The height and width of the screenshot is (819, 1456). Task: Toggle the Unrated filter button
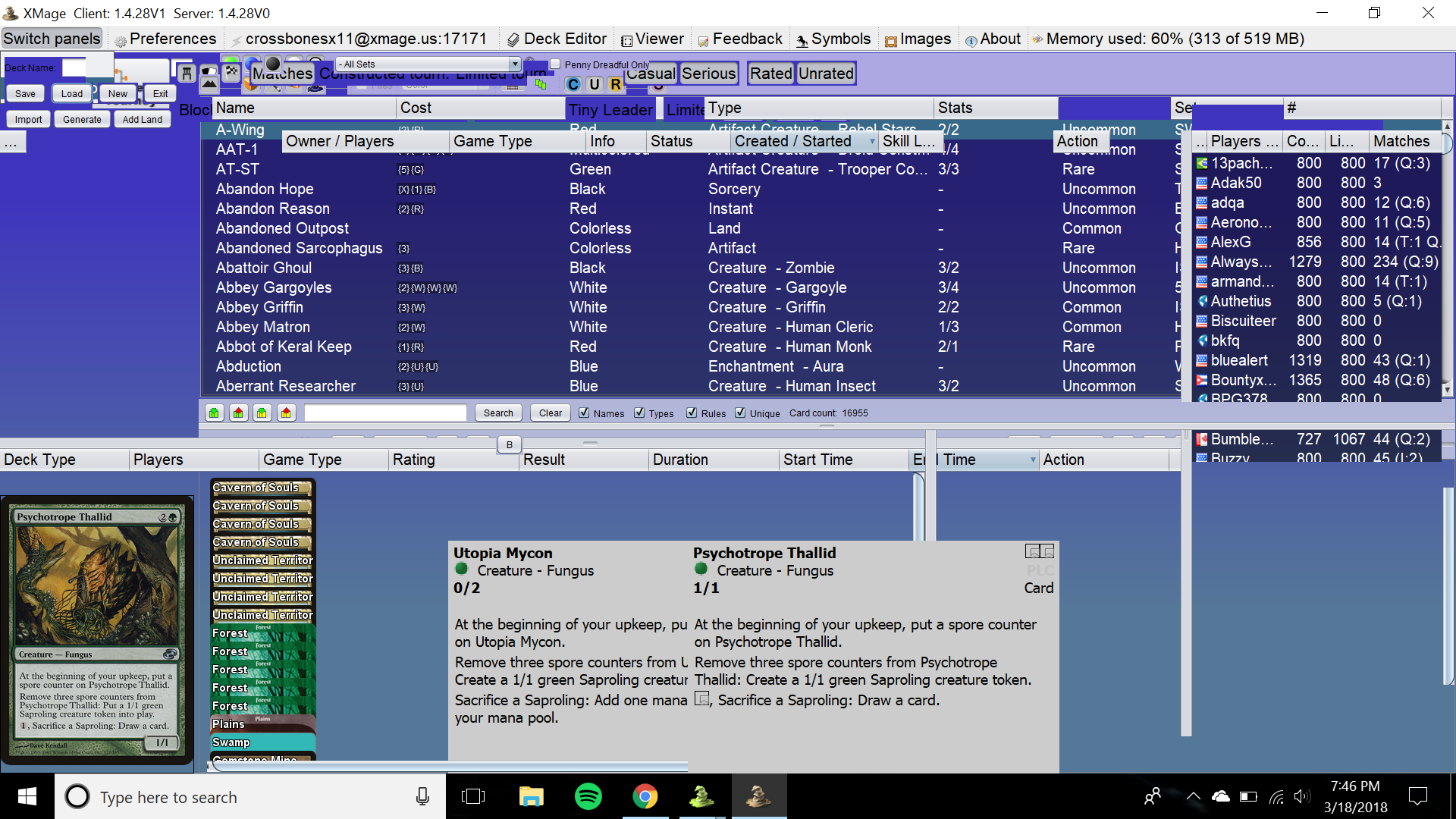[826, 74]
